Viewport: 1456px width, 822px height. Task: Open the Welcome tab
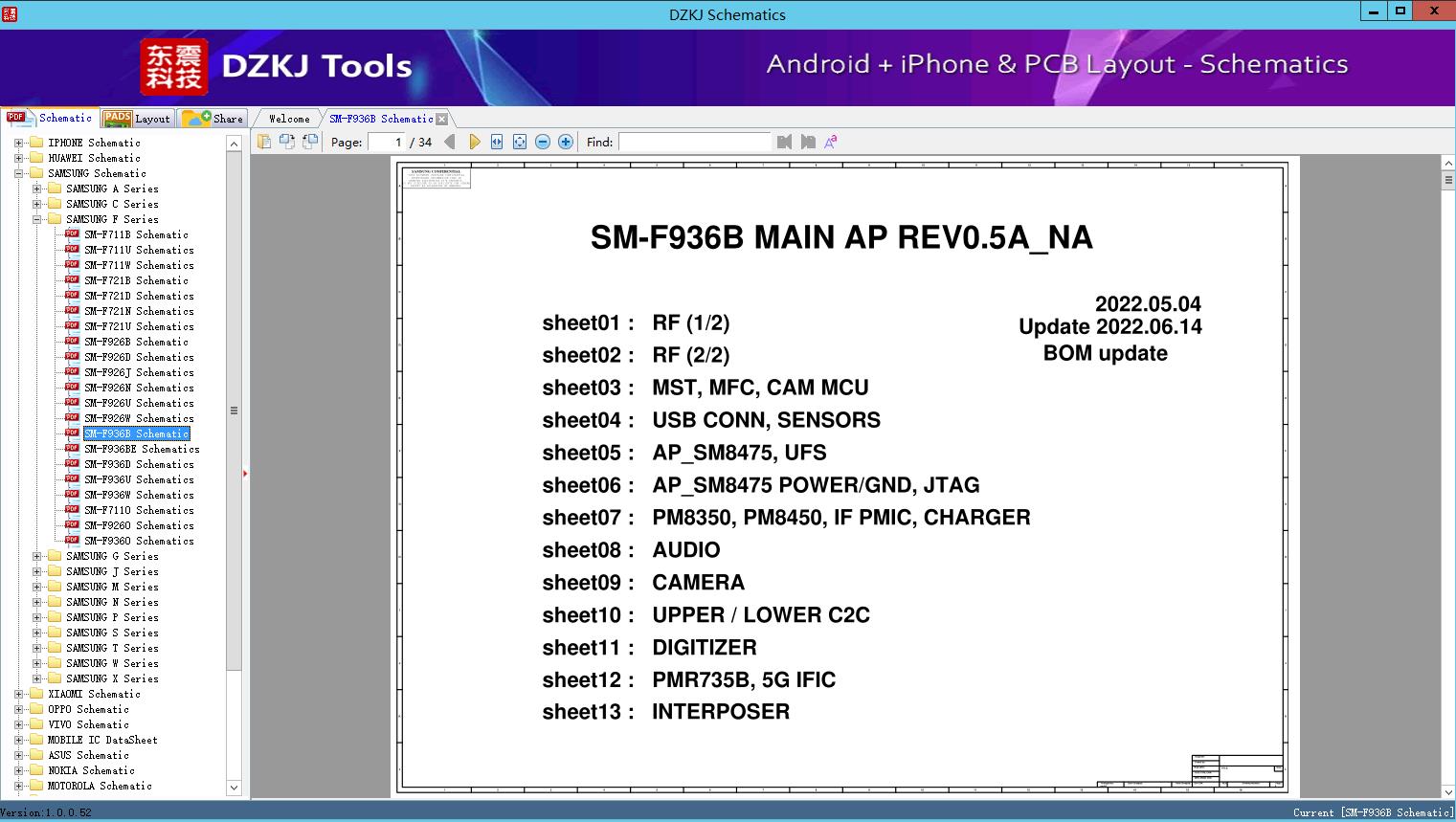click(x=289, y=119)
